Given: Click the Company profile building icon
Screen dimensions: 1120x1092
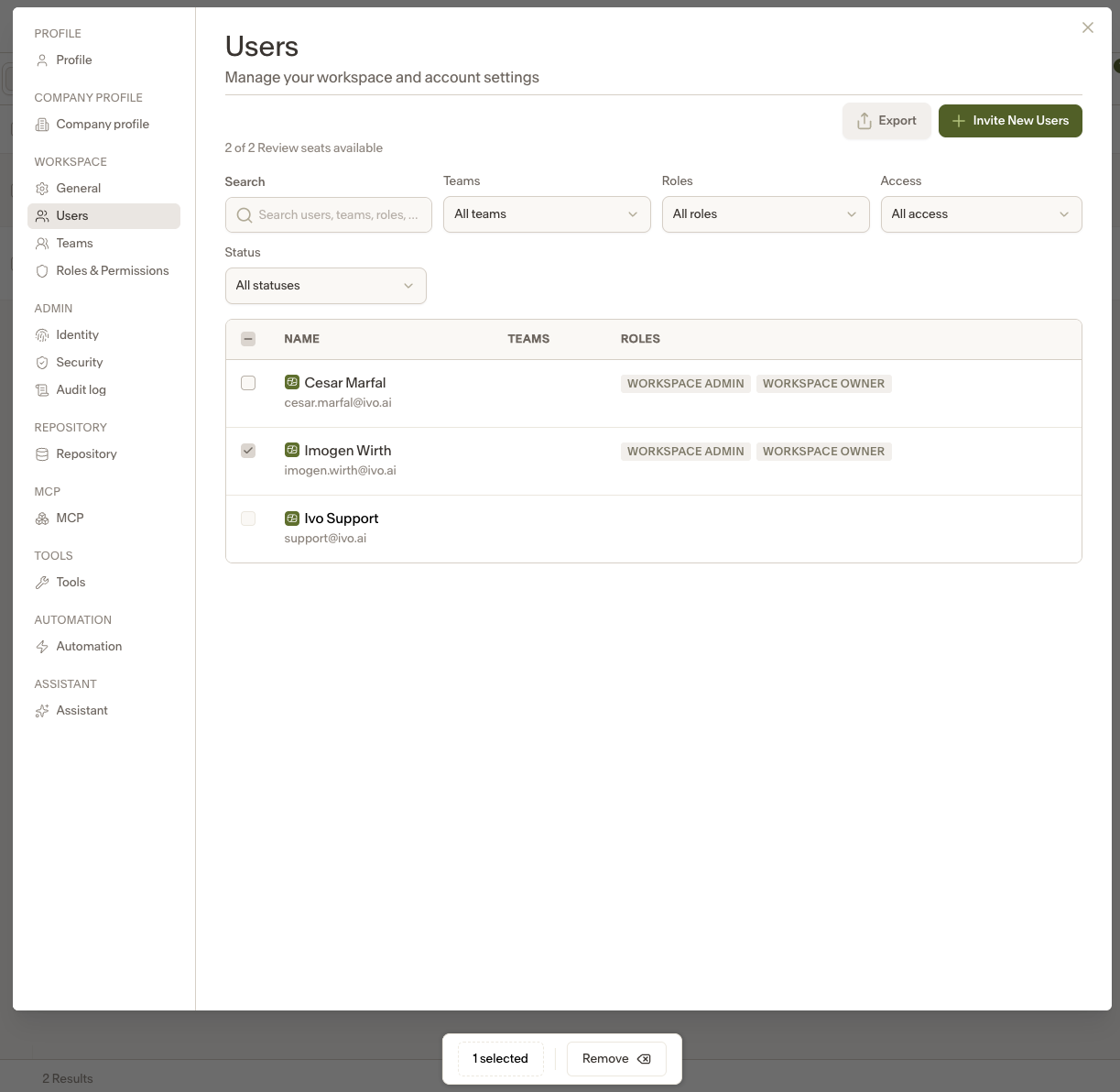Looking at the screenshot, I should (42, 125).
